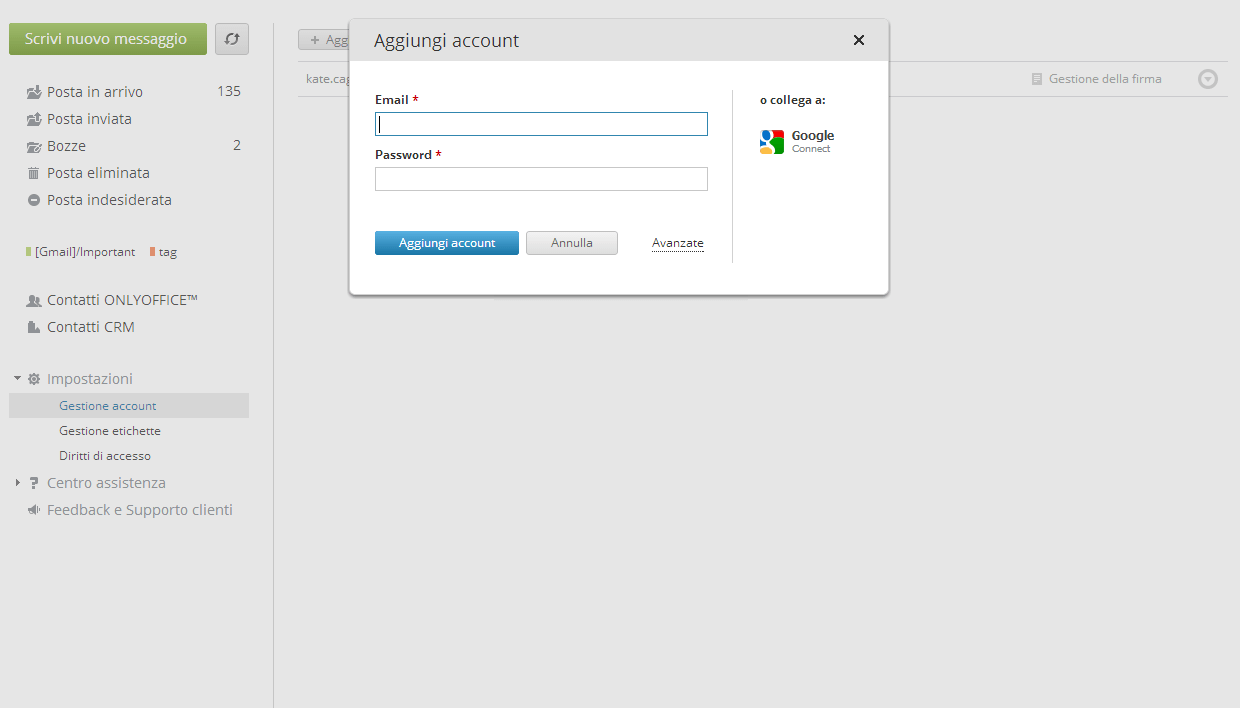The height and width of the screenshot is (708, 1240).
Task: Click the Aggiungi account submit button
Action: point(447,243)
